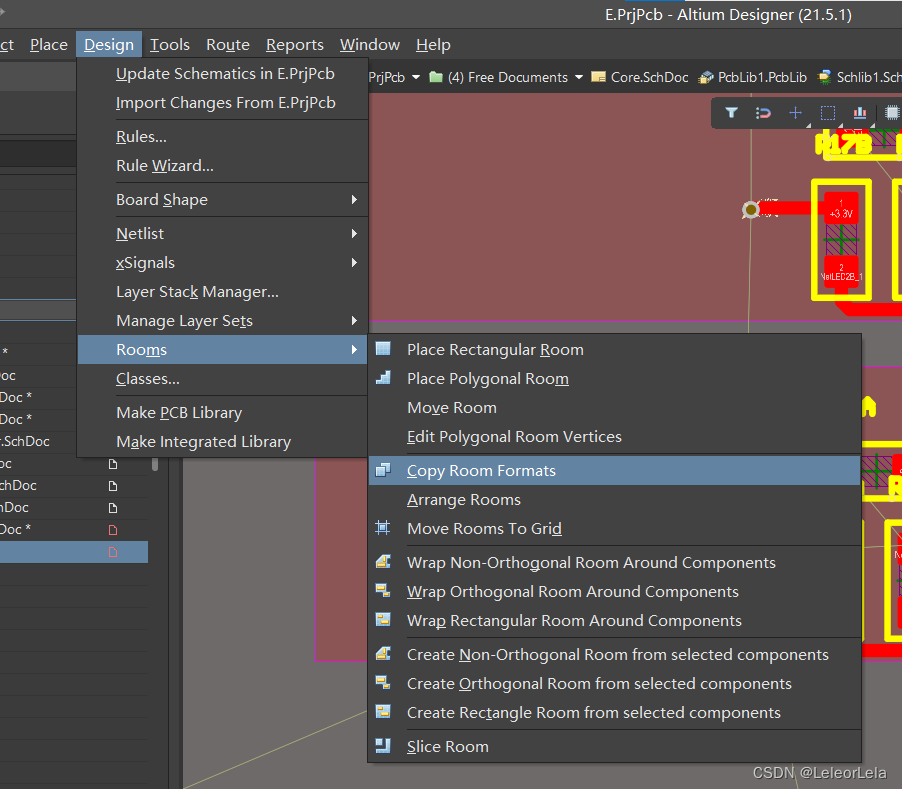Viewport: 902px width, 789px height.
Task: Open the Free Documents dropdown arrow
Action: click(579, 77)
